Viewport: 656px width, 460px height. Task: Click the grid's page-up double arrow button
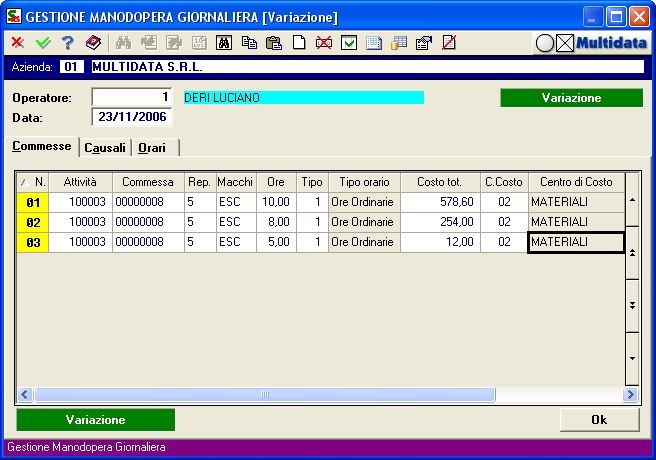[x=632, y=253]
